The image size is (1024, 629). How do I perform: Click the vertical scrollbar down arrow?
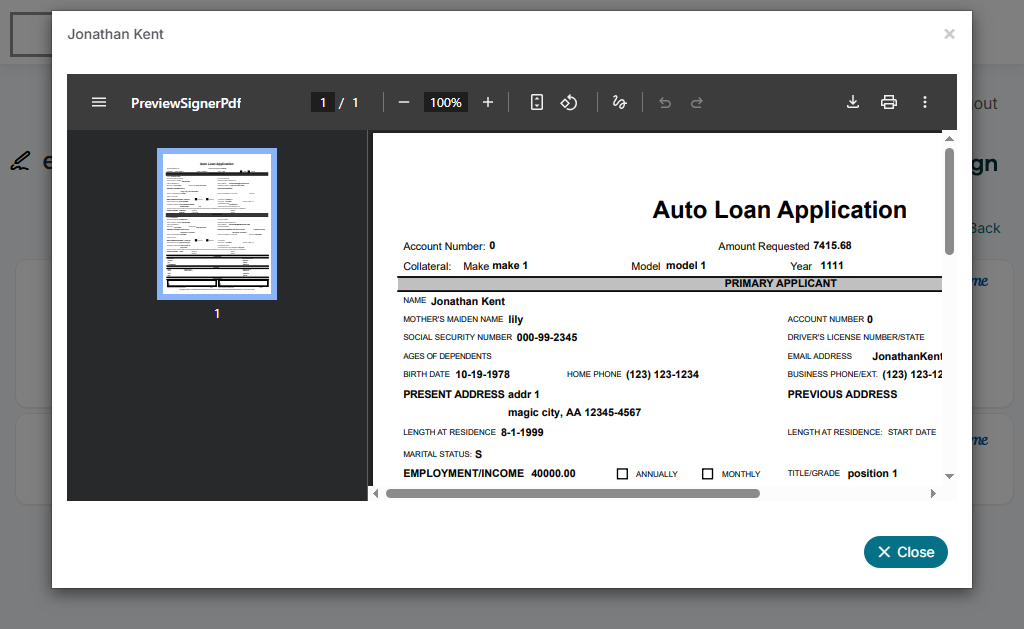click(949, 477)
